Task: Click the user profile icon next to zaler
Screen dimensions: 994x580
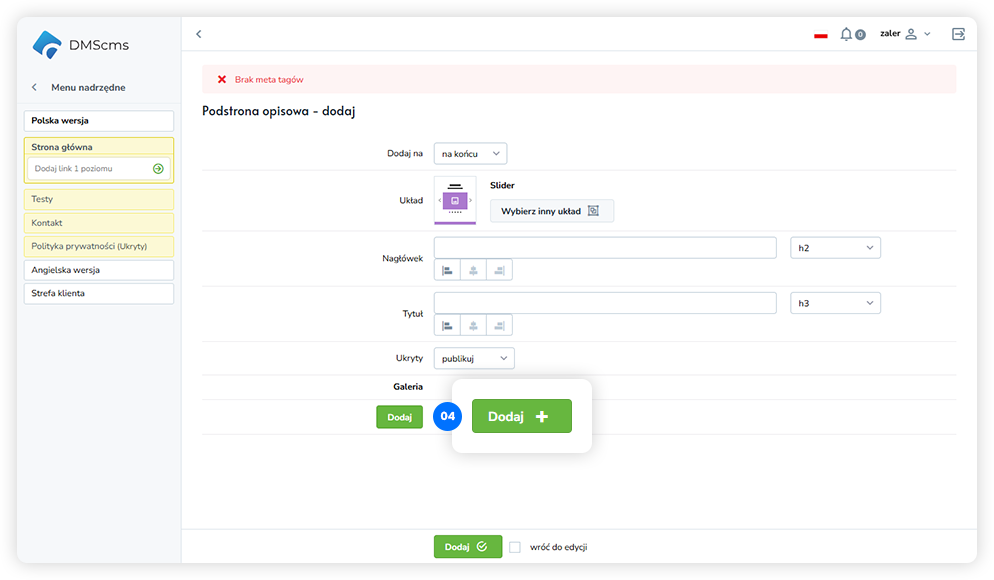Action: [911, 34]
